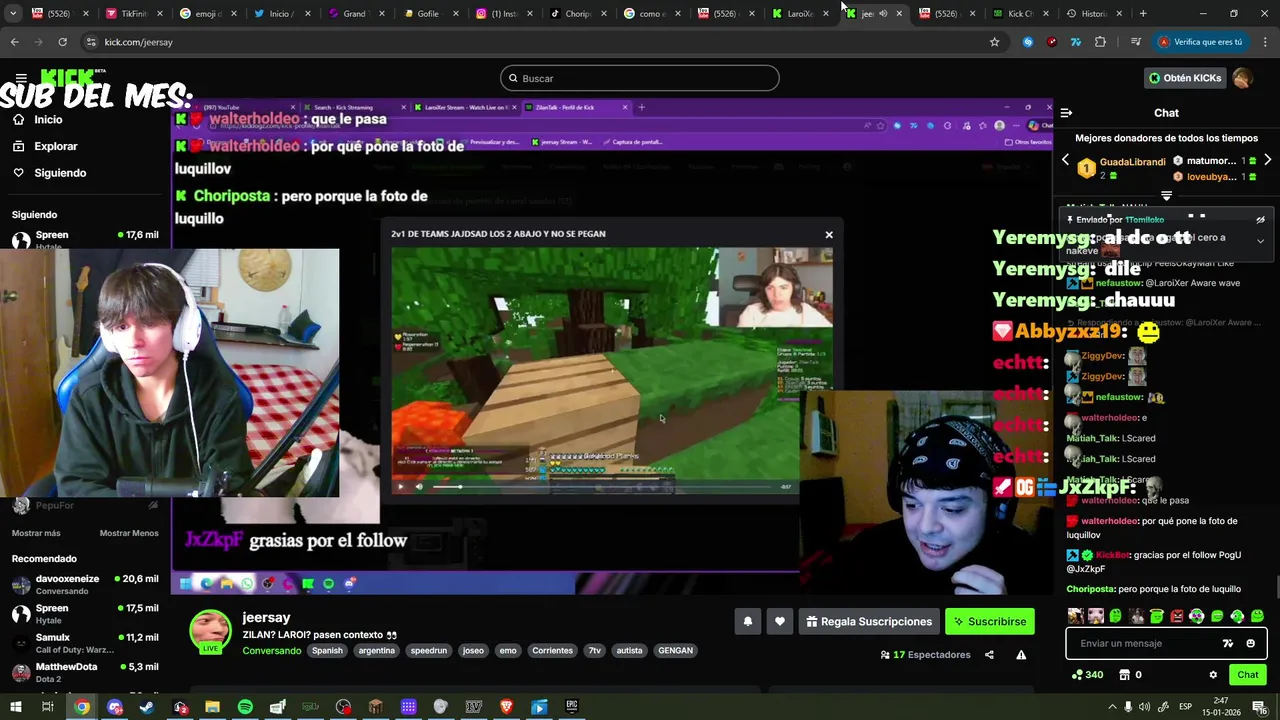This screenshot has height=720, width=1280.
Task: Open the Kick hamburger menu
Action: [x=21, y=78]
